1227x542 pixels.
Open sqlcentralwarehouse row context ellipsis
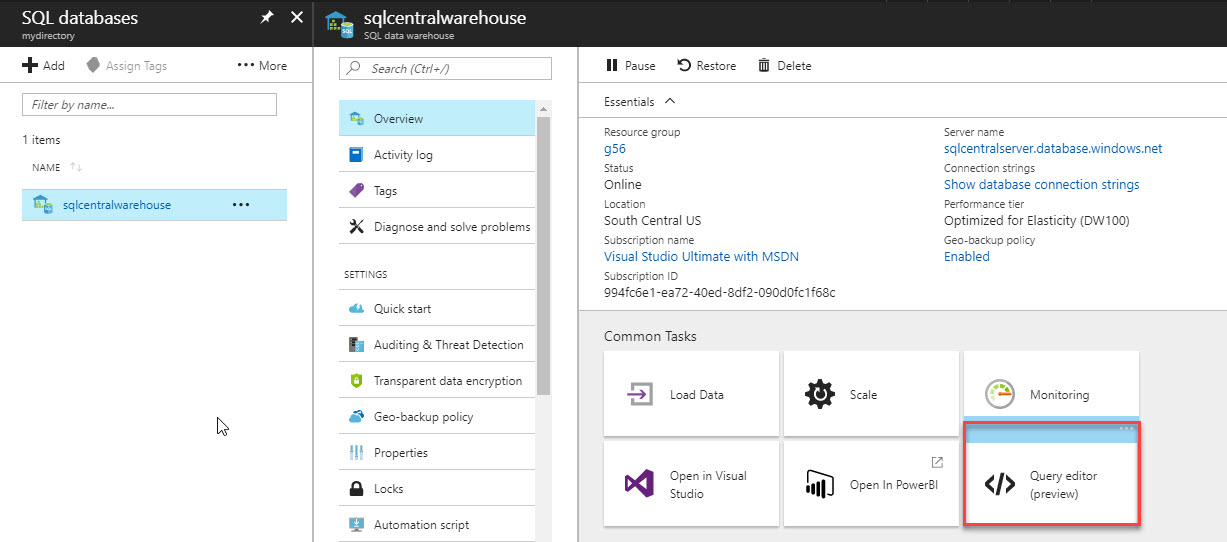click(x=241, y=205)
